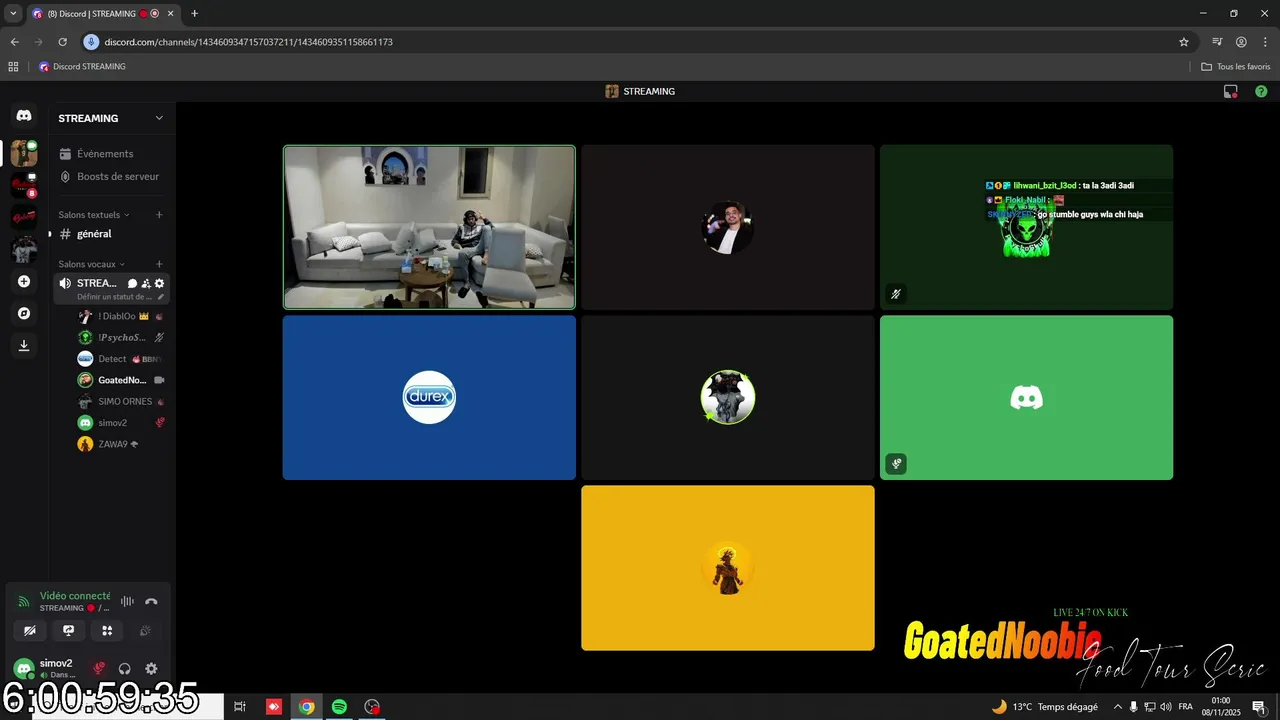The height and width of the screenshot is (720, 1280).
Task: Select user ! DiablOo in voice list
Action: (x=122, y=316)
